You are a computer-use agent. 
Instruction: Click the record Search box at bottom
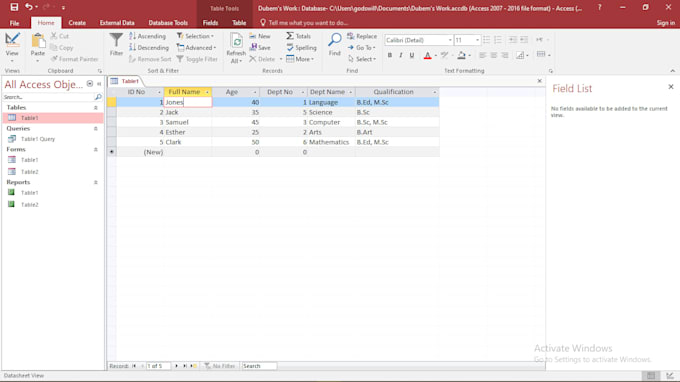pyautogui.click(x=259, y=366)
